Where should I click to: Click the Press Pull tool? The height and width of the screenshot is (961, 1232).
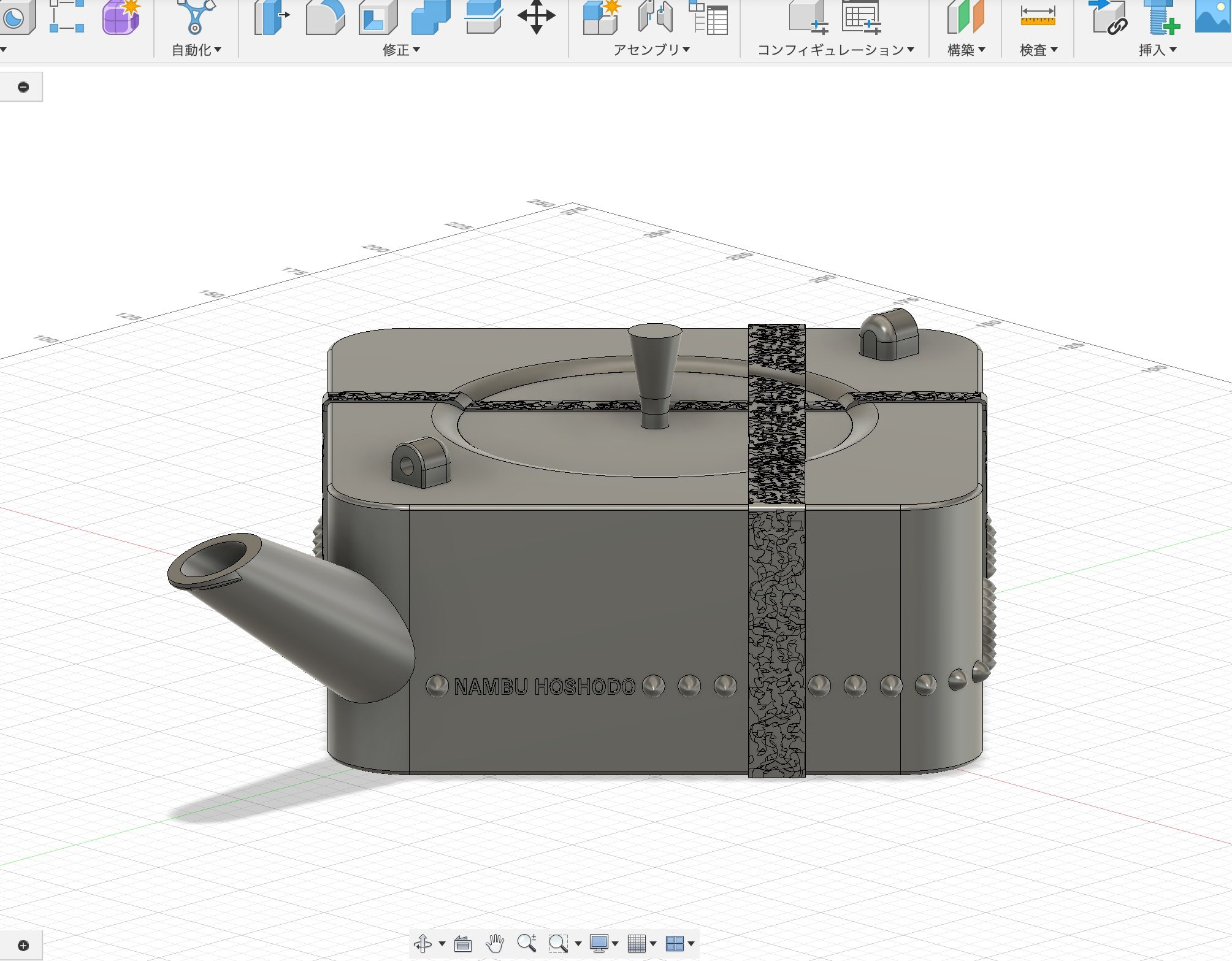[x=272, y=17]
